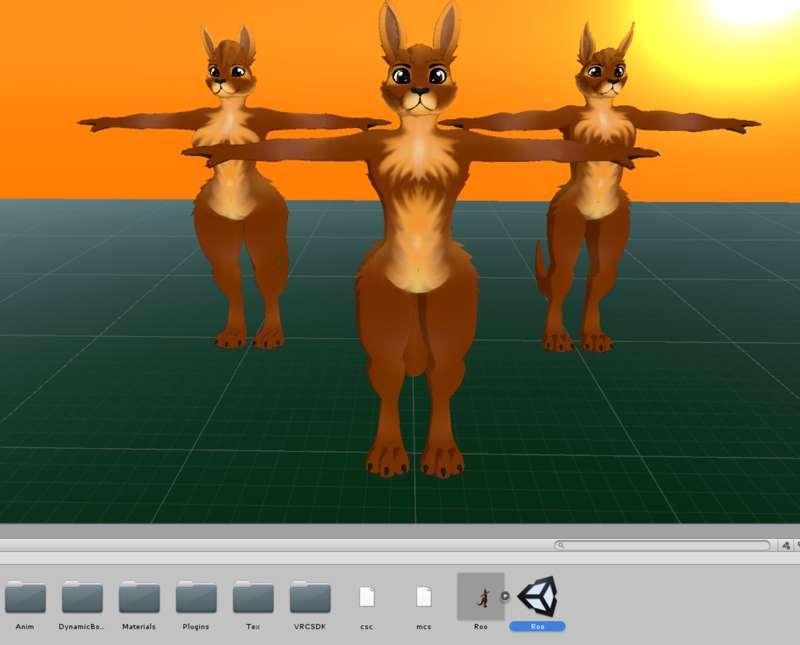
Task: Click the mcs file label
Action: (x=424, y=627)
